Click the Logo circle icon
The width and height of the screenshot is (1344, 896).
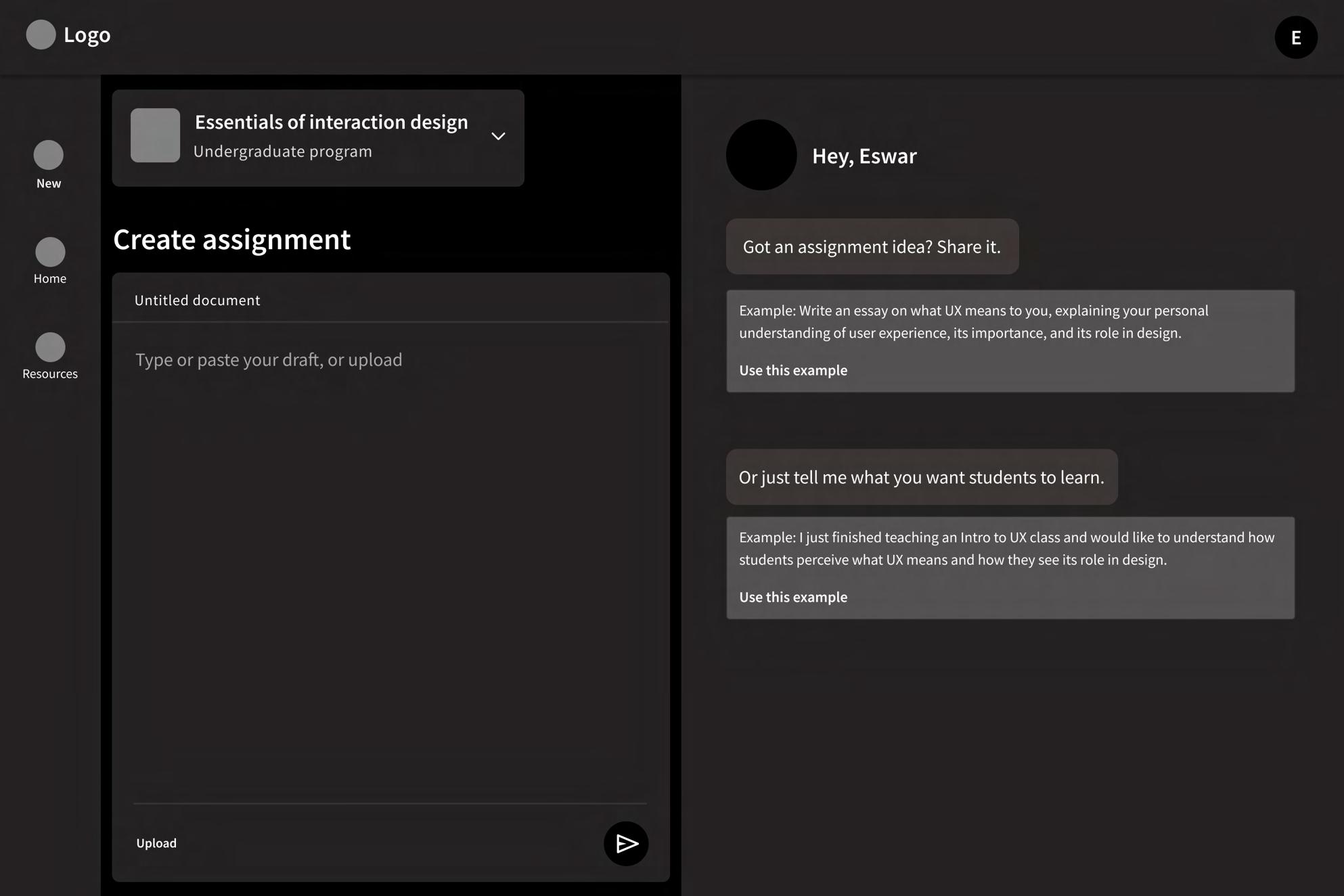coord(41,35)
